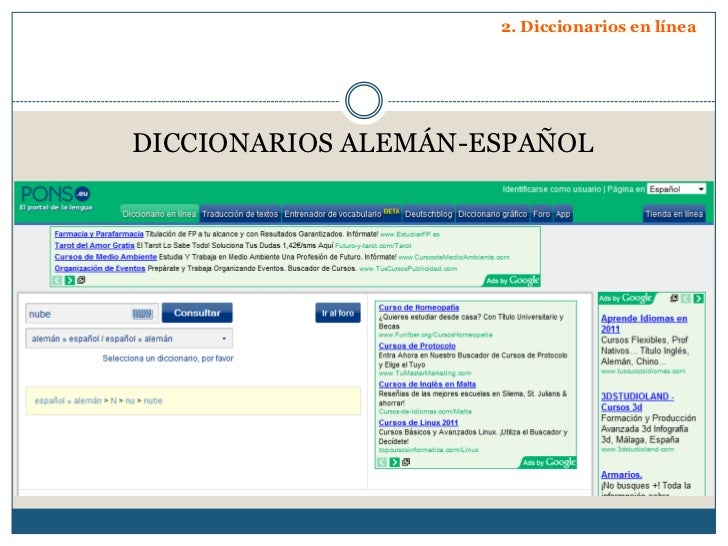728x546 pixels.
Task: Open Organización de Eventos ad link
Action: tap(100, 268)
